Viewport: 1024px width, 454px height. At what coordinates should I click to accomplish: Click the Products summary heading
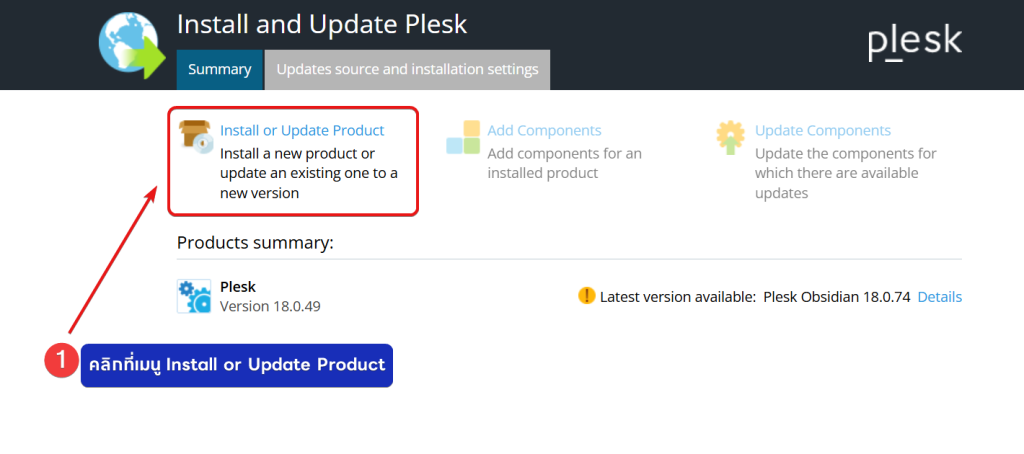(255, 243)
